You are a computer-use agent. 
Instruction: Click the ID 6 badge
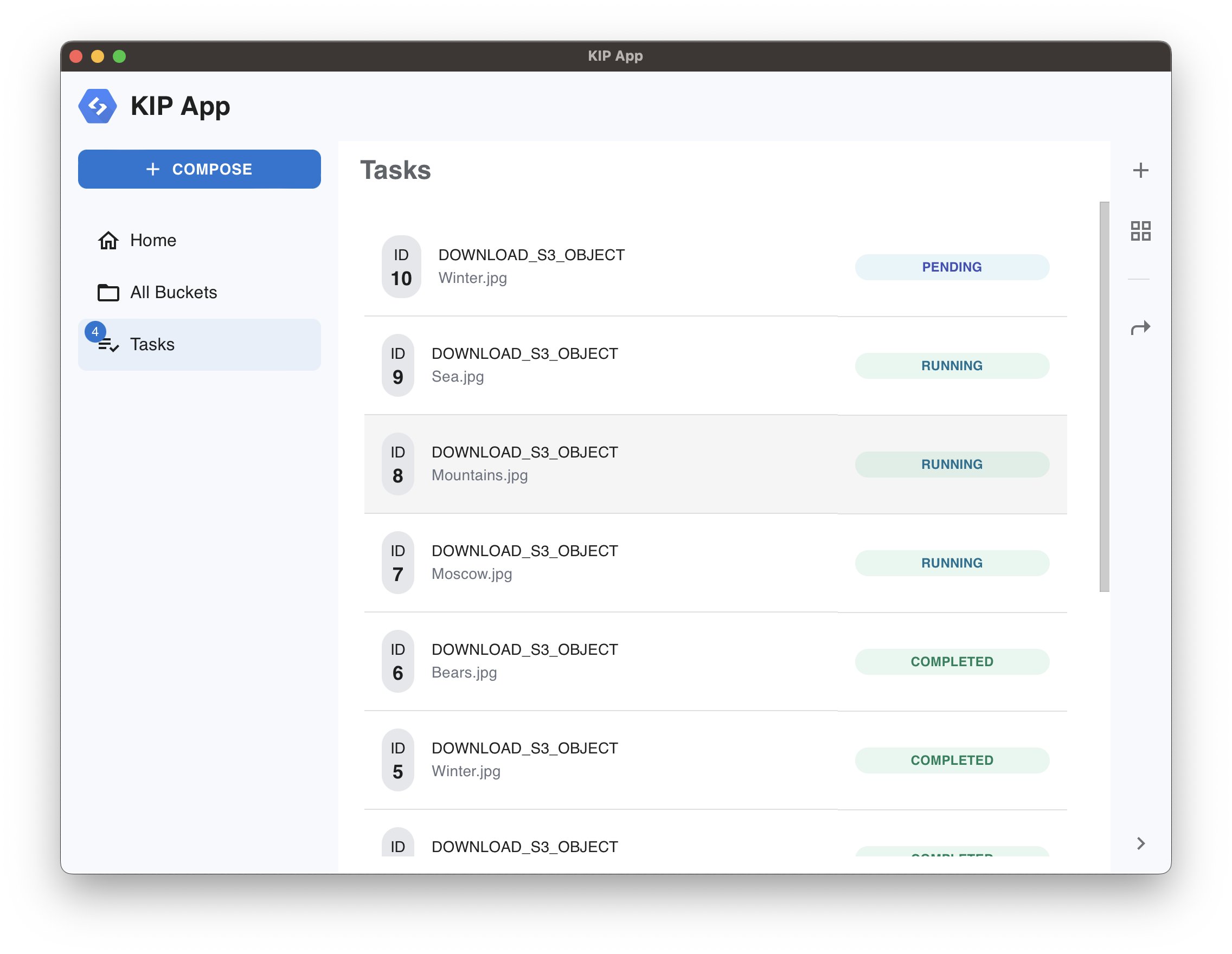397,661
